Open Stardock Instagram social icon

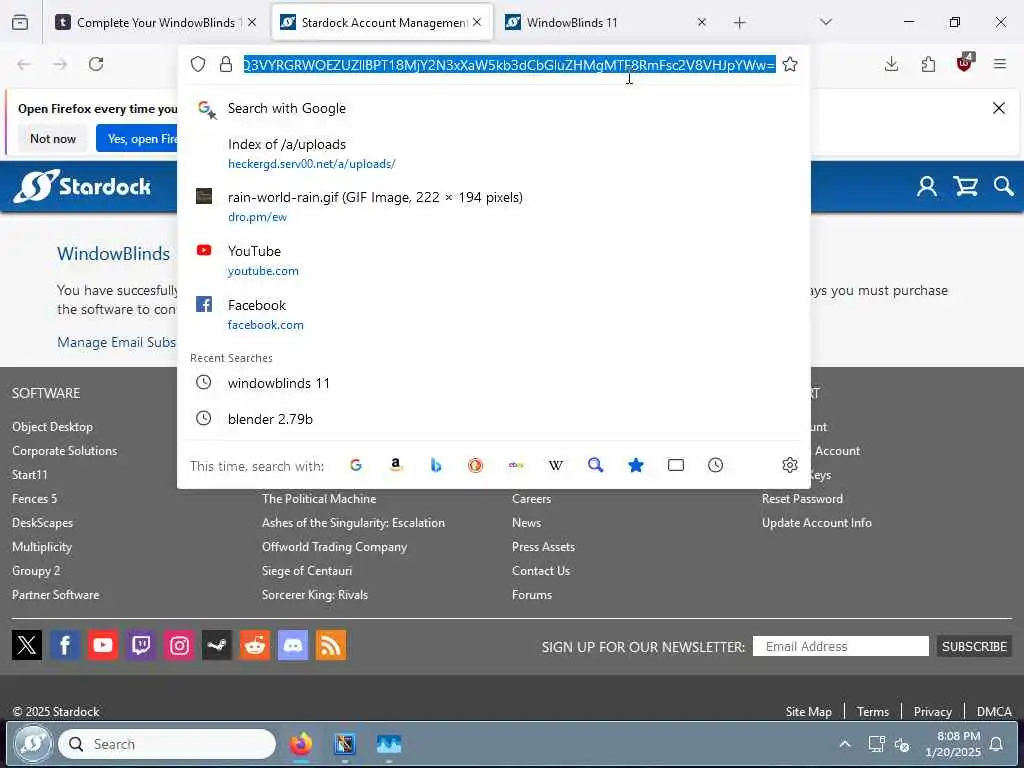click(x=179, y=645)
